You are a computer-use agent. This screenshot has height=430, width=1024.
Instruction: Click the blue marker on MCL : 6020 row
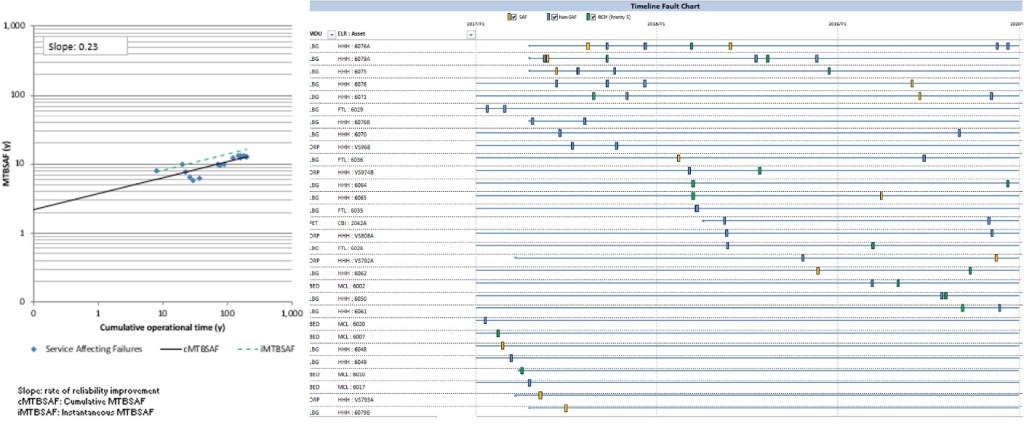tap(485, 321)
